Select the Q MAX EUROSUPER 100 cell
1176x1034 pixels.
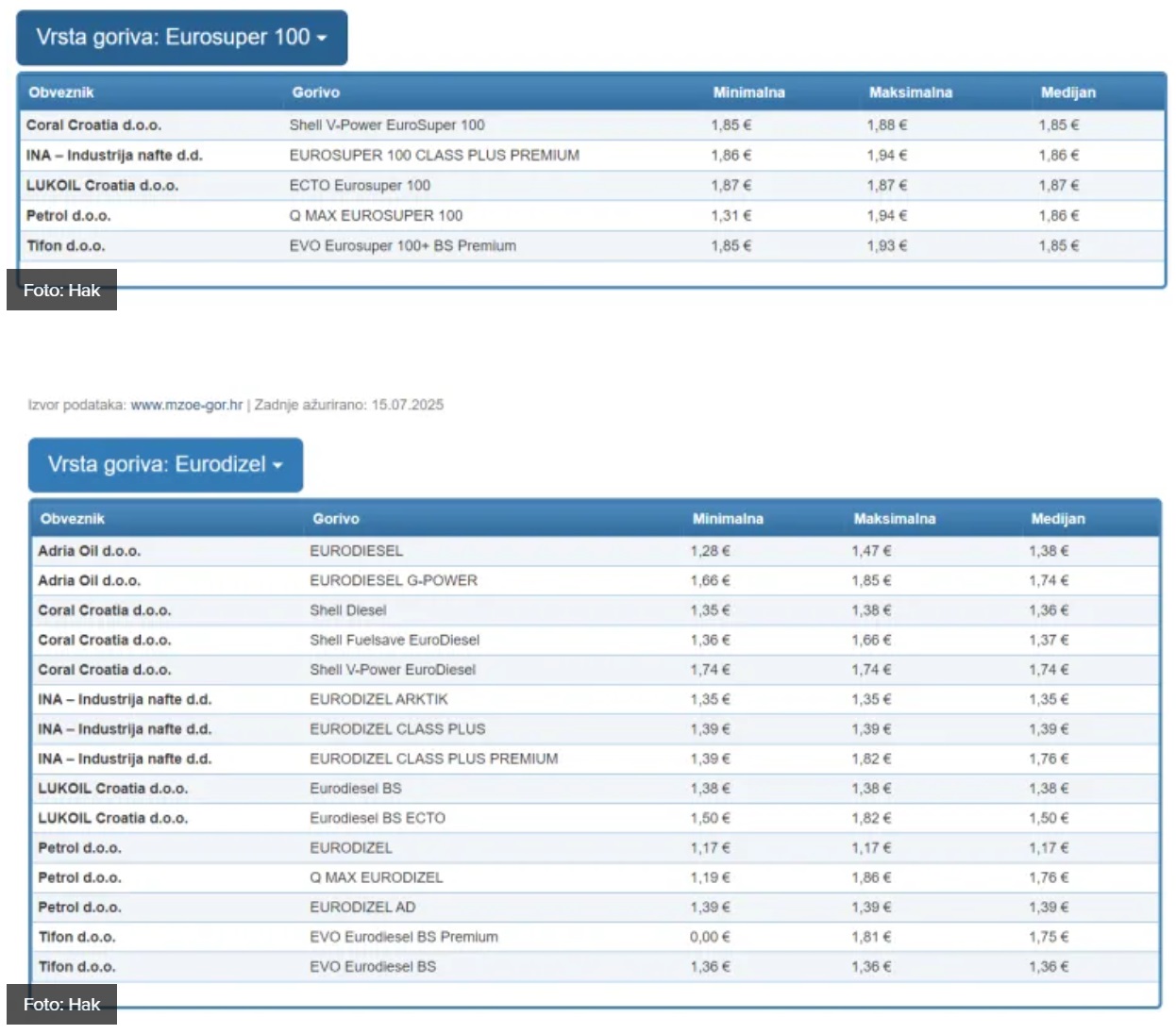(x=376, y=215)
